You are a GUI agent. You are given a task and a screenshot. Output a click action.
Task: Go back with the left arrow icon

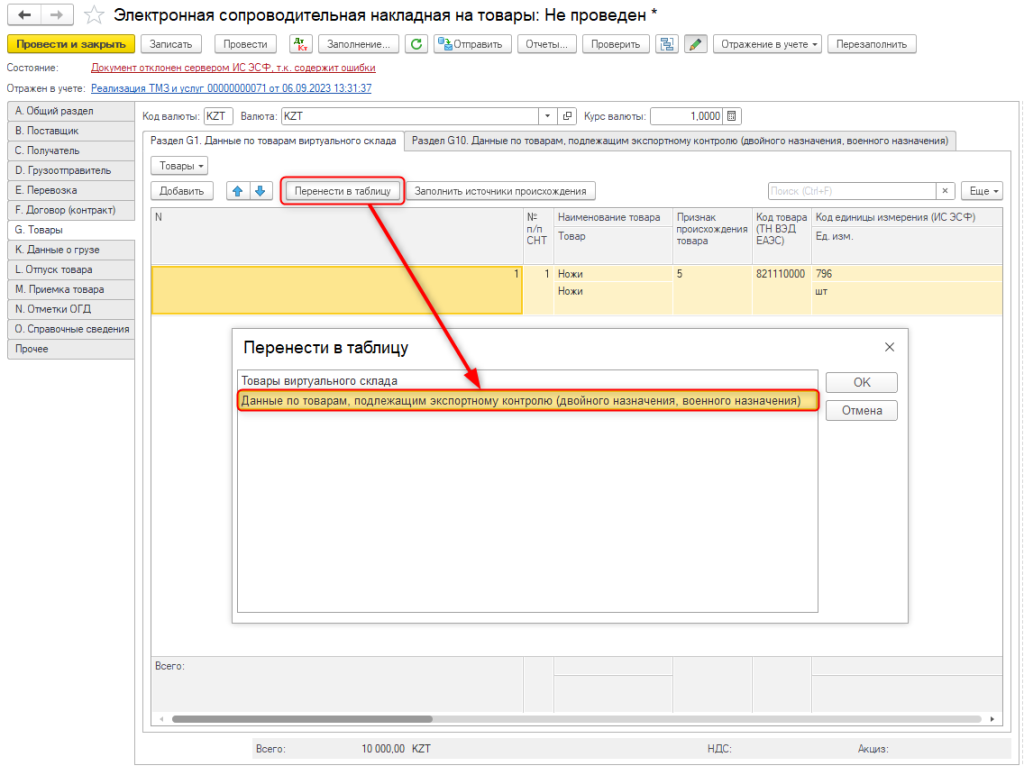(x=24, y=14)
